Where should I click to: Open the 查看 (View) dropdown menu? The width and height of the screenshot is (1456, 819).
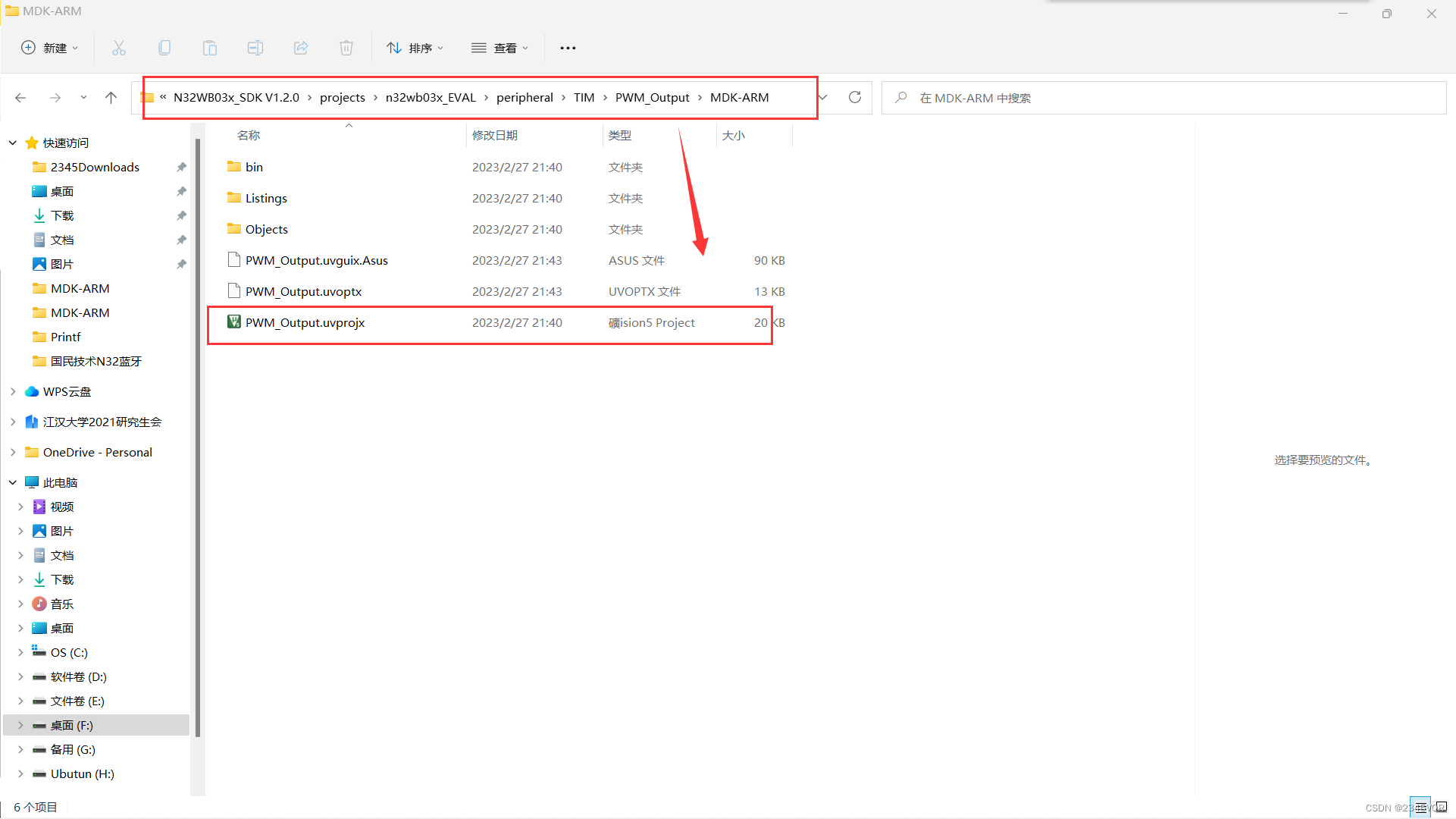pyautogui.click(x=499, y=48)
